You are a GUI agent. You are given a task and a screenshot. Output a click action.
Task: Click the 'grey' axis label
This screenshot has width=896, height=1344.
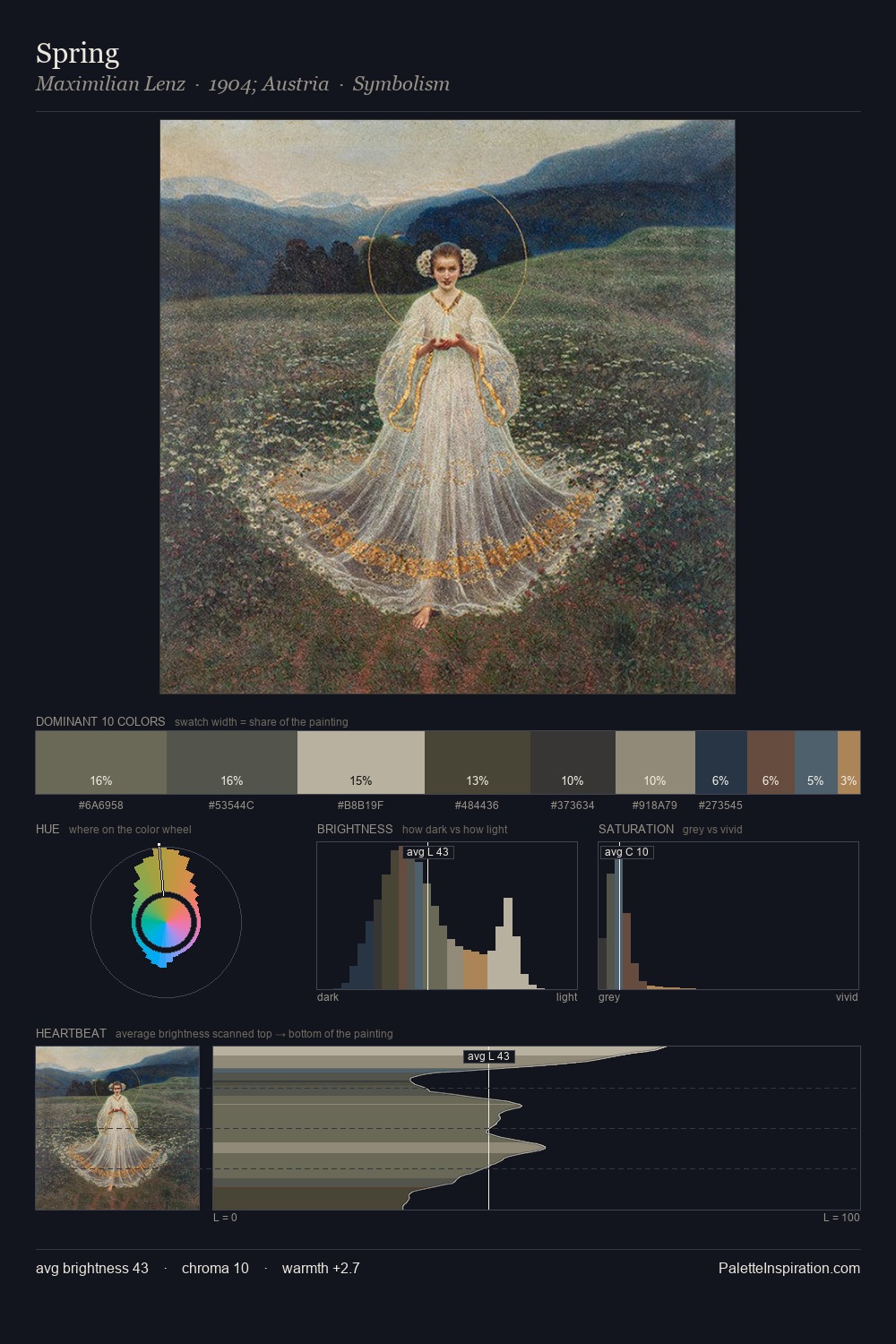(609, 997)
